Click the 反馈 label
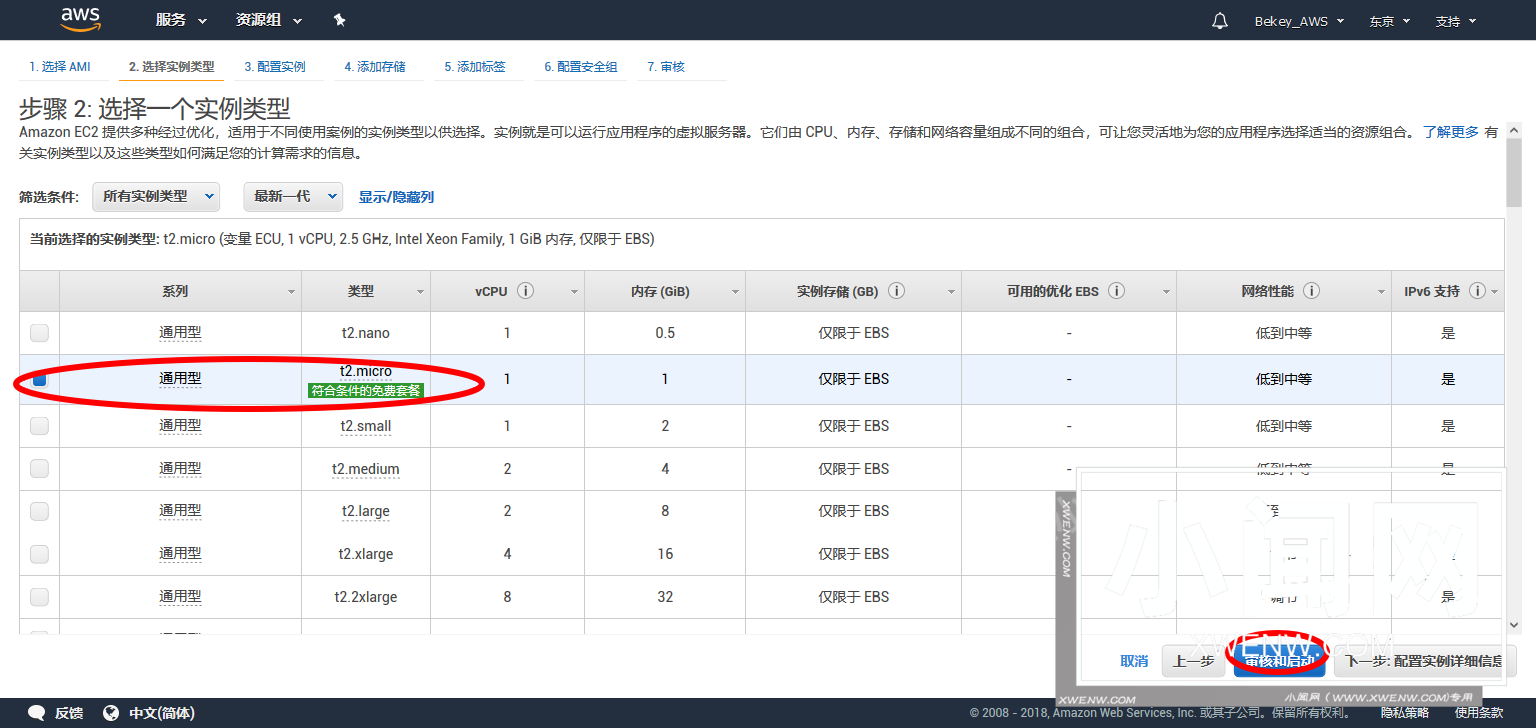The width and height of the screenshot is (1536, 728). (69, 713)
